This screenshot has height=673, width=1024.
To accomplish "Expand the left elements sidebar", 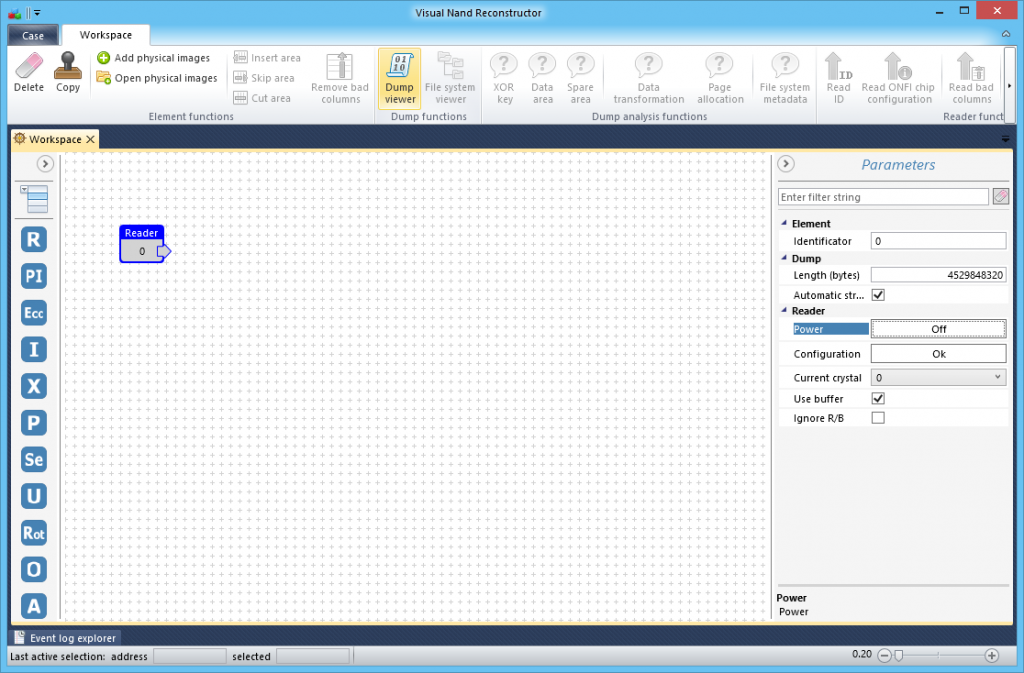I will pos(44,164).
